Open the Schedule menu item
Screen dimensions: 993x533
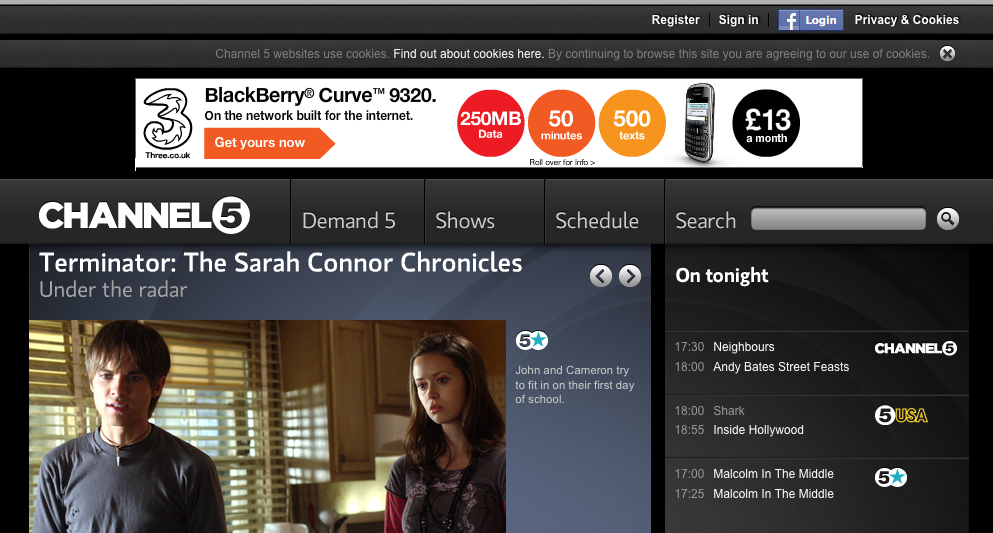coord(597,221)
